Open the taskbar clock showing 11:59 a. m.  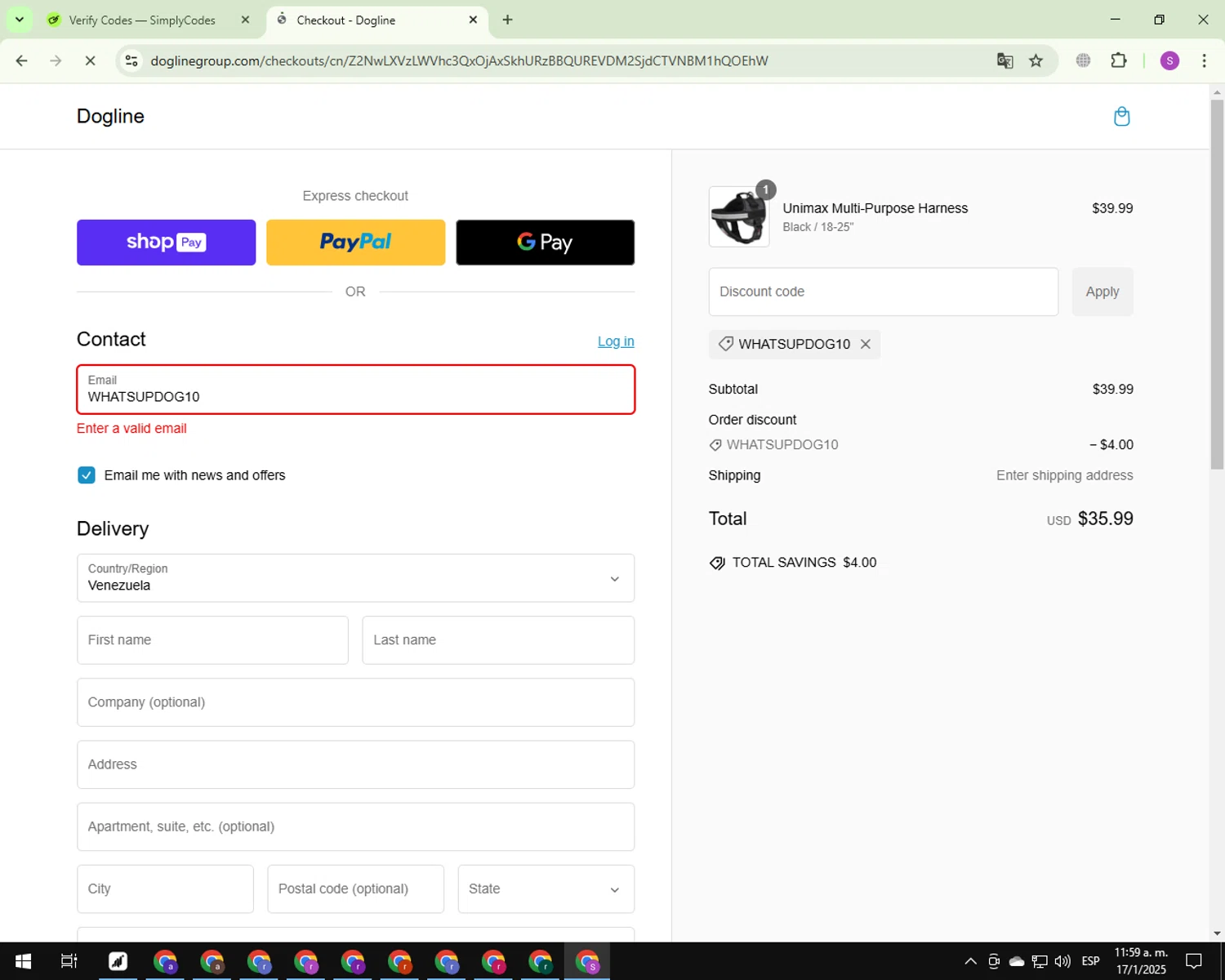1141,961
